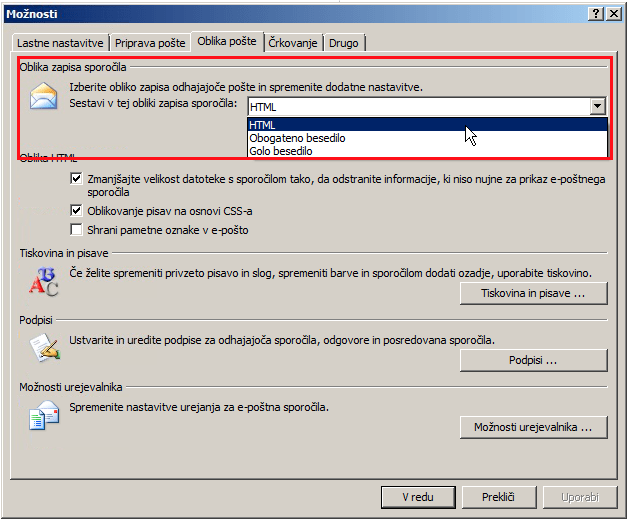
Task: Toggle Zmanjšajte velikost datoteke checkbox
Action: [x=77, y=178]
